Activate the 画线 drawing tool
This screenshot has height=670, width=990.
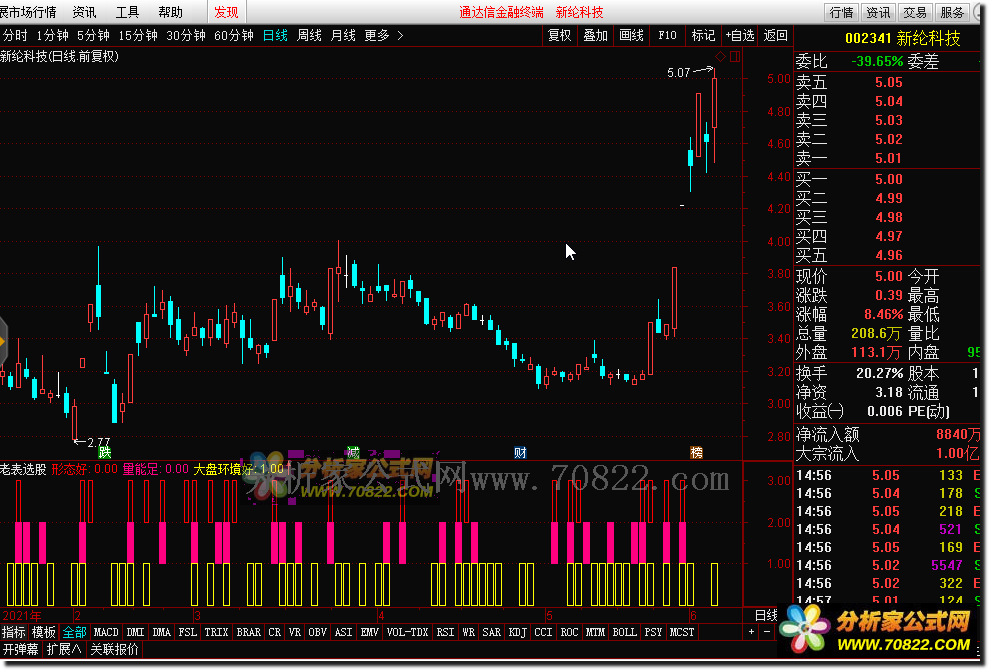(631, 35)
